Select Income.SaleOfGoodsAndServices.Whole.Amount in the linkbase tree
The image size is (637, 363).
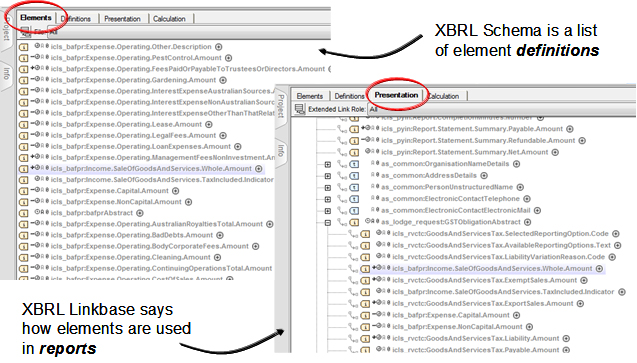click(492, 269)
